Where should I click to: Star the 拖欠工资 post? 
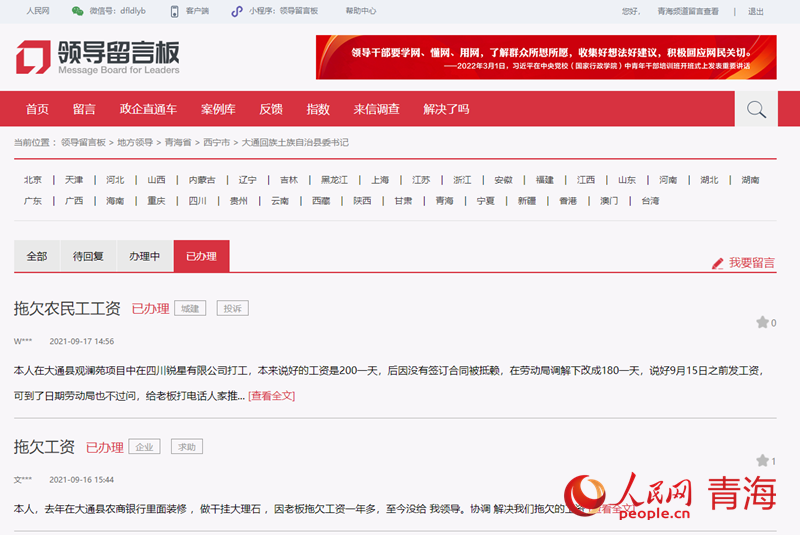point(762,460)
